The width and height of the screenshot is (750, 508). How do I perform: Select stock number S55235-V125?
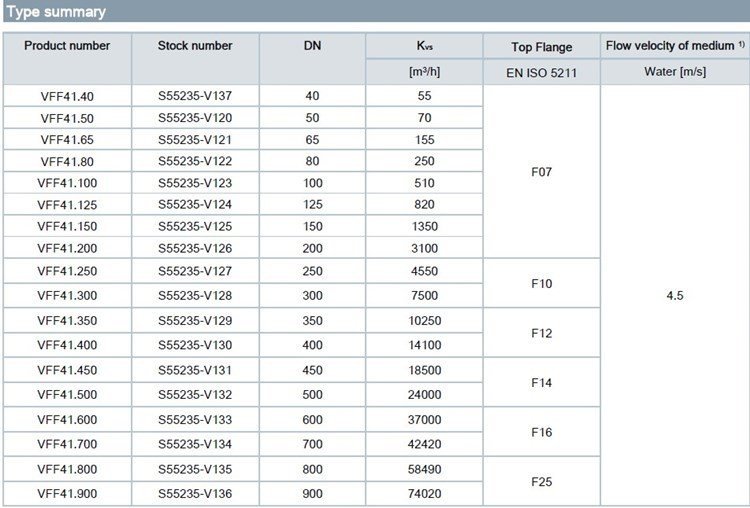pos(195,227)
